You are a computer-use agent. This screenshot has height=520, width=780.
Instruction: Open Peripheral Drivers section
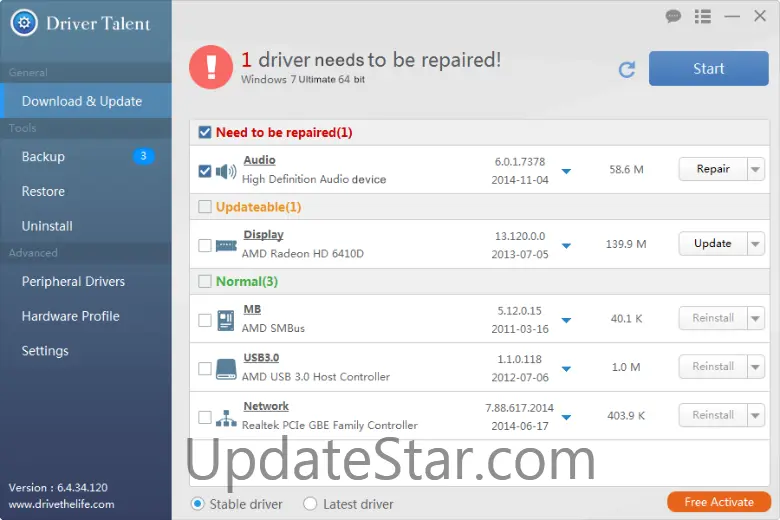[86, 281]
